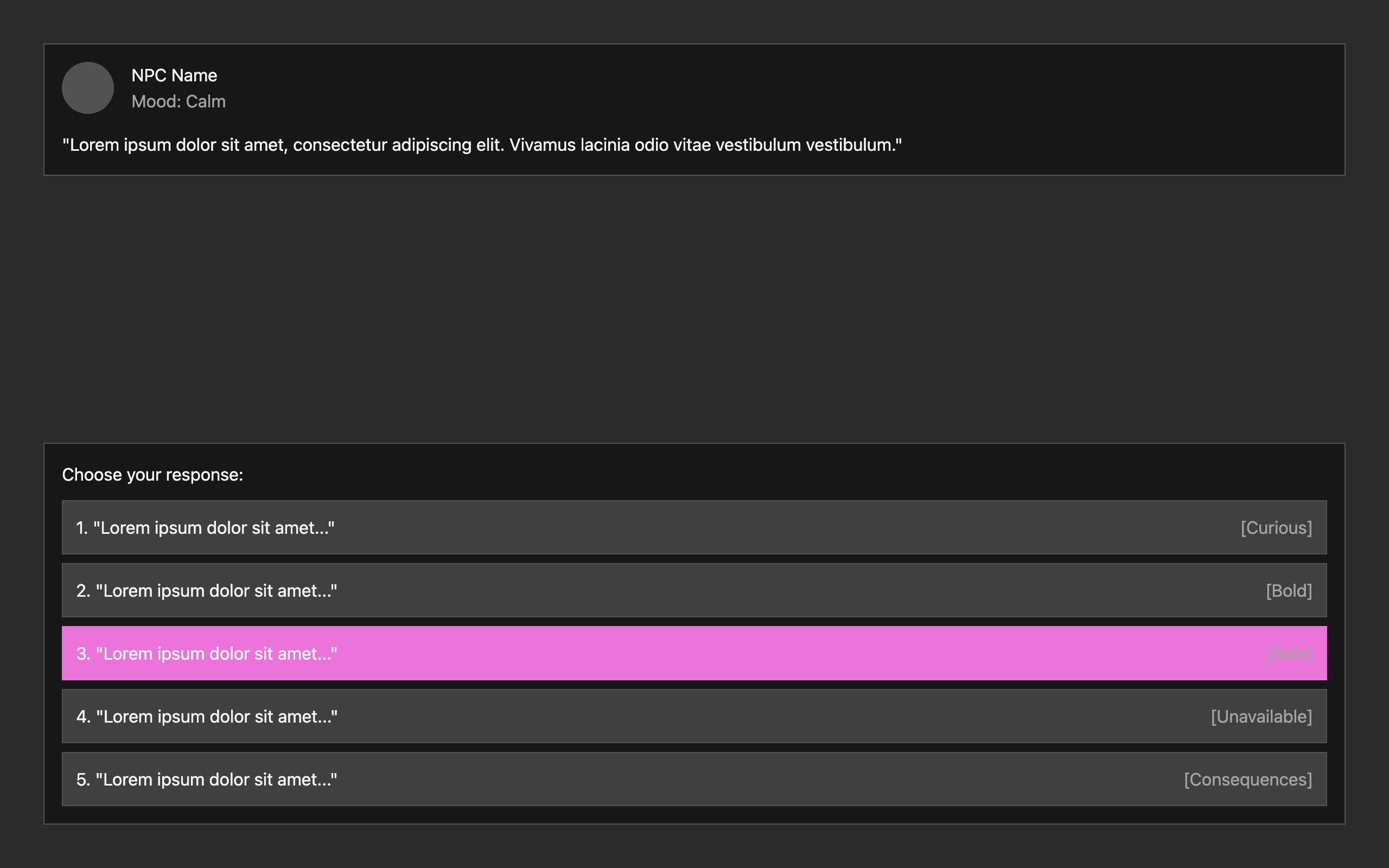Click the NPC Name label
1389x868 pixels.
pos(174,75)
